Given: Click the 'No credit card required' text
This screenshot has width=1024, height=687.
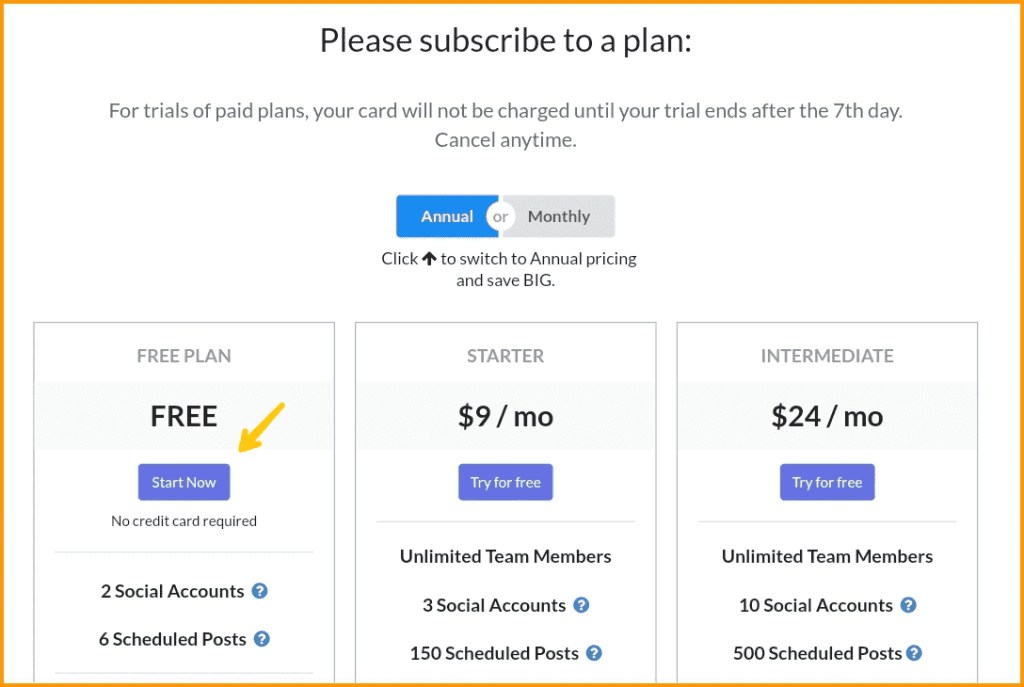Looking at the screenshot, I should pyautogui.click(x=184, y=521).
